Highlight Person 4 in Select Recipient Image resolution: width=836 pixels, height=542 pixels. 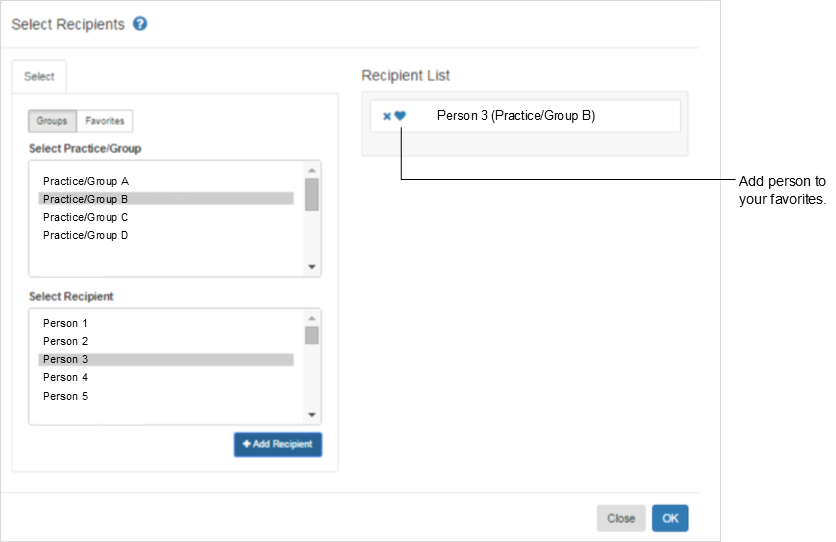click(66, 377)
